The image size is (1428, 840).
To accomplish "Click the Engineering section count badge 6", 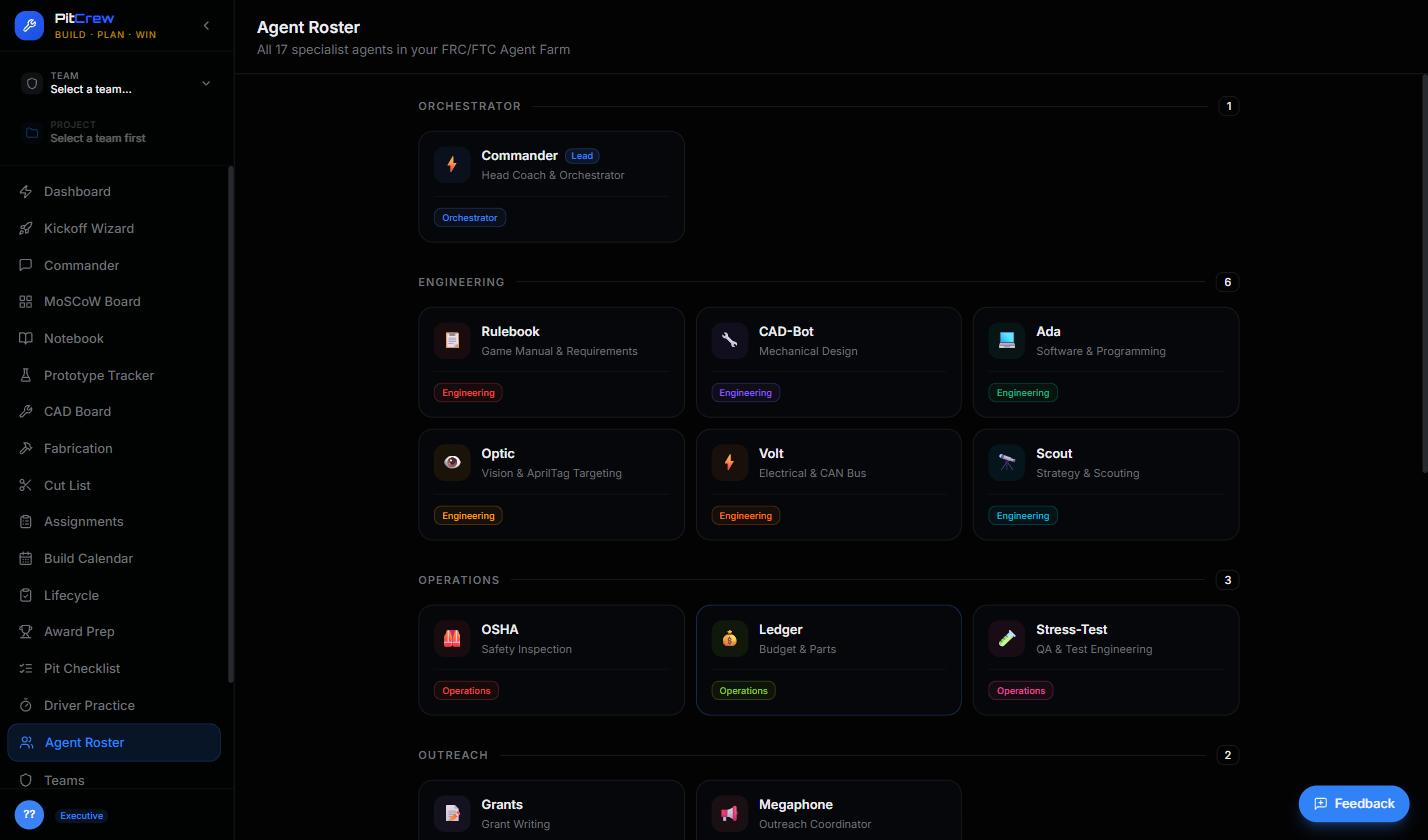I will [1228, 282].
